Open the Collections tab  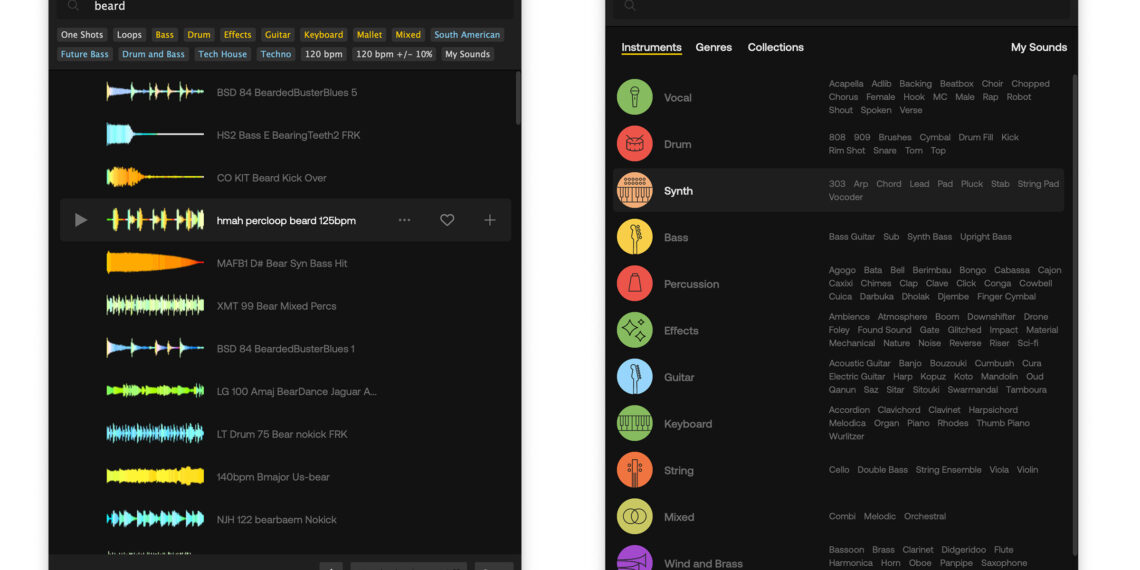tap(775, 47)
